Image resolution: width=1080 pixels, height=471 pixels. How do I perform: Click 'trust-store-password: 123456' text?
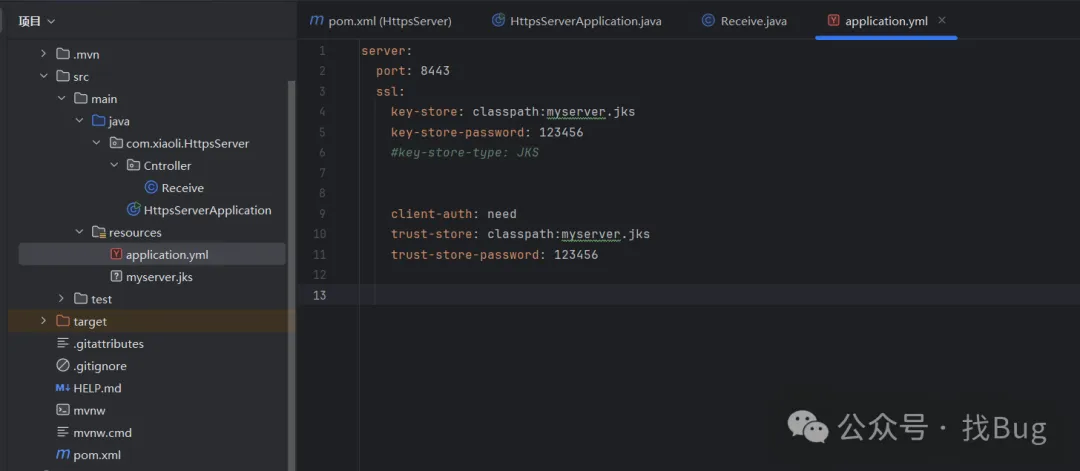(x=495, y=255)
